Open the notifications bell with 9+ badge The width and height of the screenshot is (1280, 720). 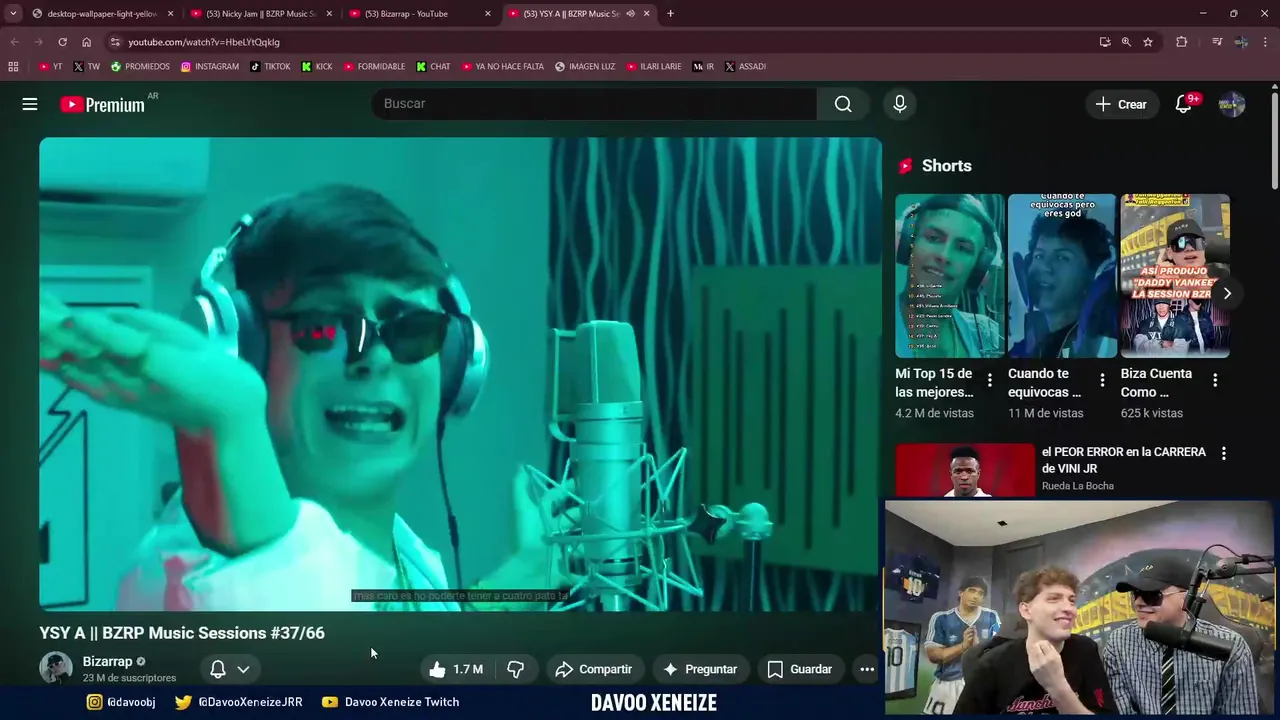pos(1184,104)
